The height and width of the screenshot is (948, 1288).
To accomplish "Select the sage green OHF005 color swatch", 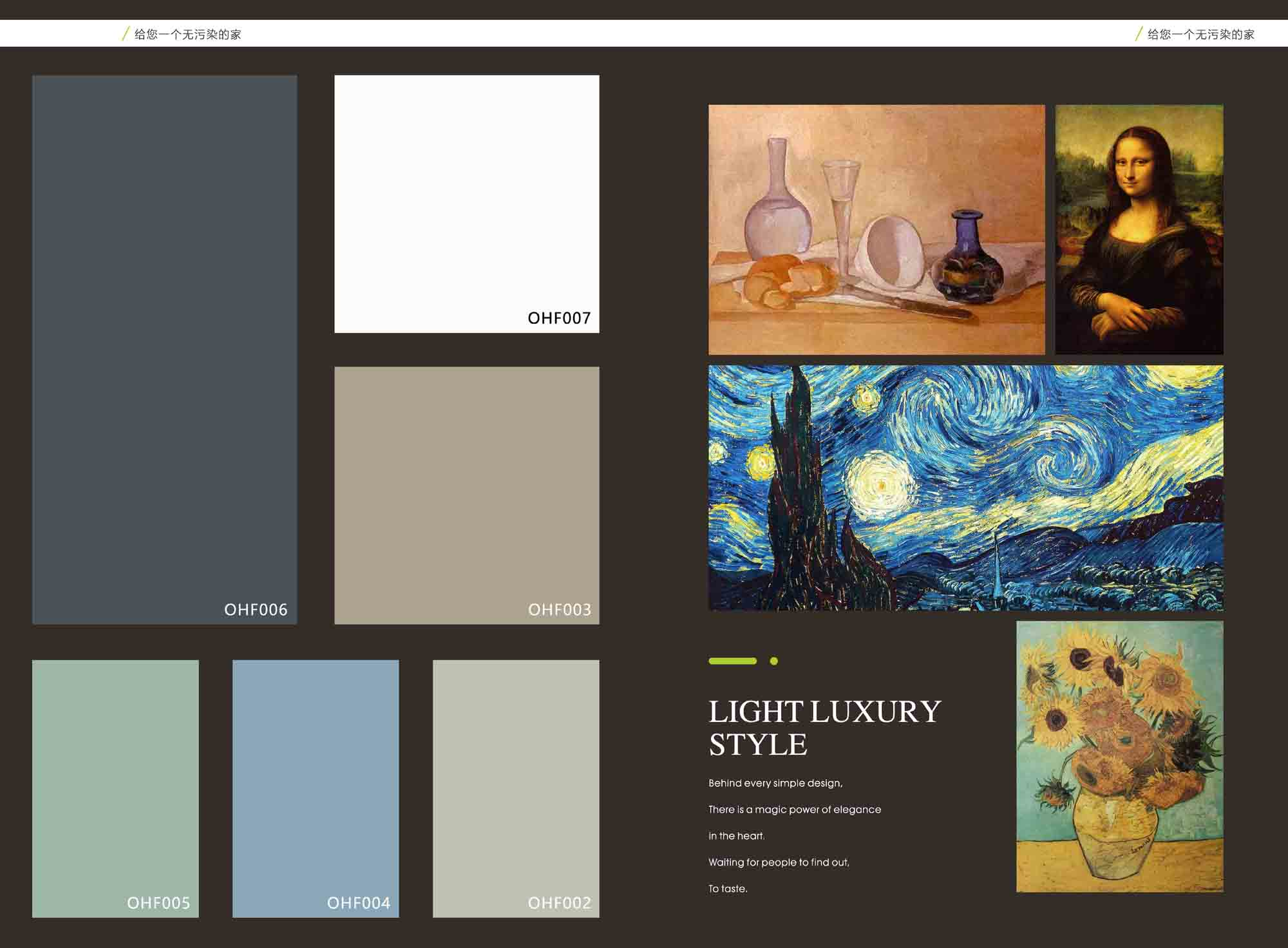I will (115, 788).
